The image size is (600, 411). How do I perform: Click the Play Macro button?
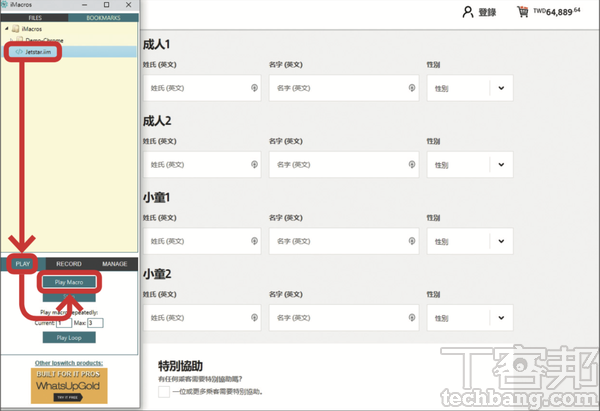(69, 282)
